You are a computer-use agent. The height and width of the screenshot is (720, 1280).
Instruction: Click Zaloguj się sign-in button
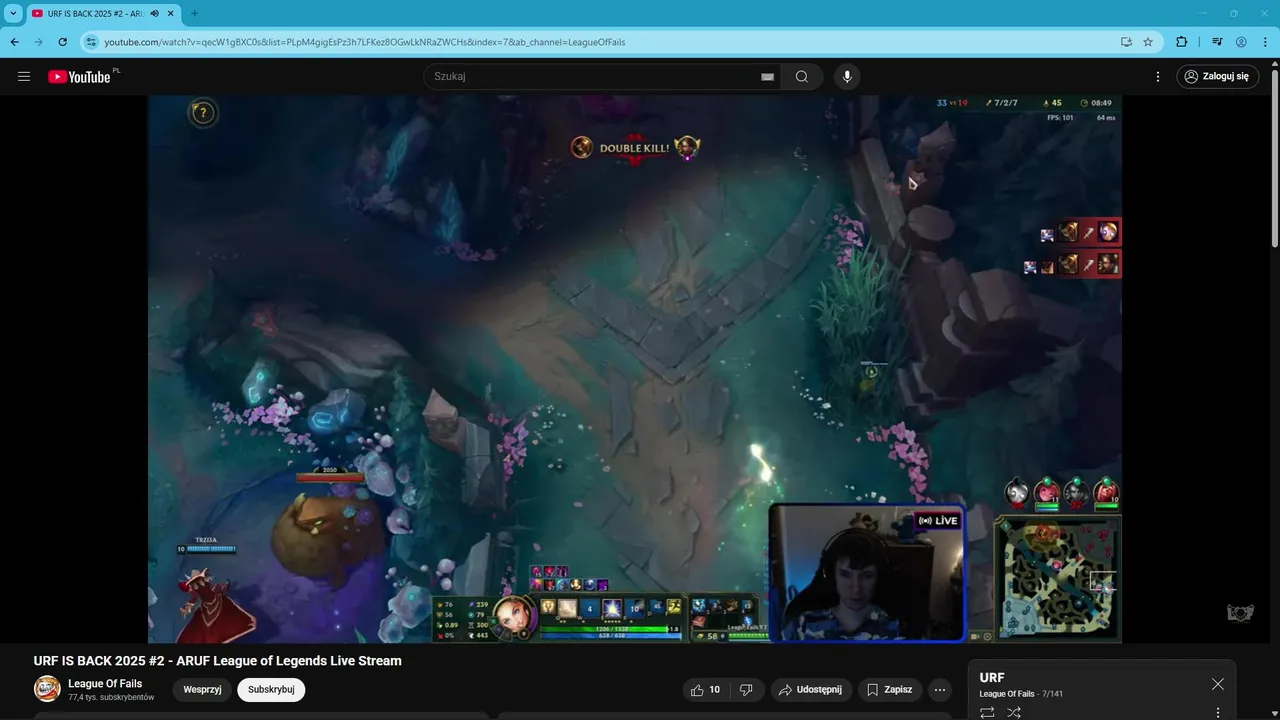[x=1217, y=77]
